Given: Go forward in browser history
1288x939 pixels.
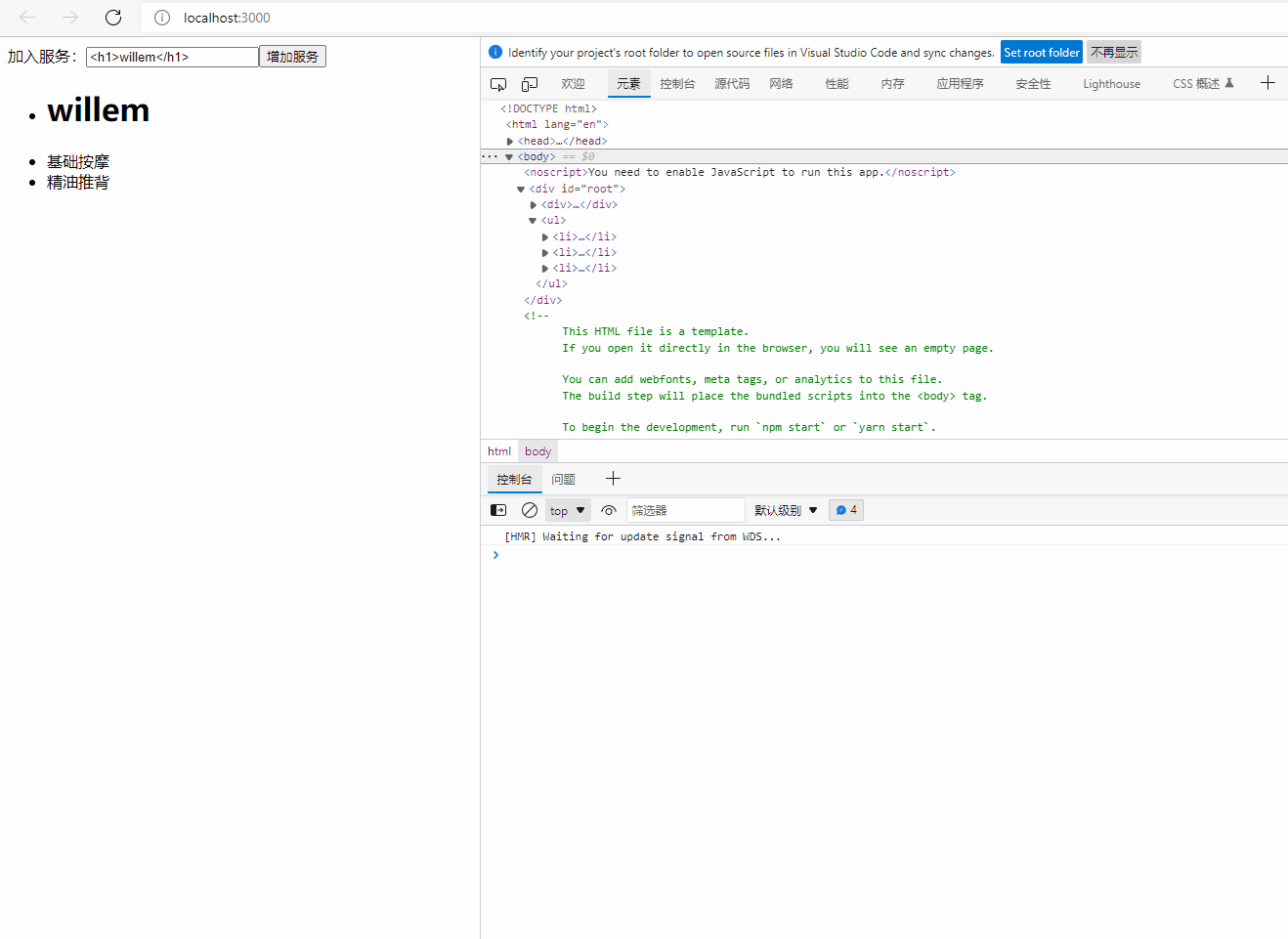Looking at the screenshot, I should click(70, 18).
